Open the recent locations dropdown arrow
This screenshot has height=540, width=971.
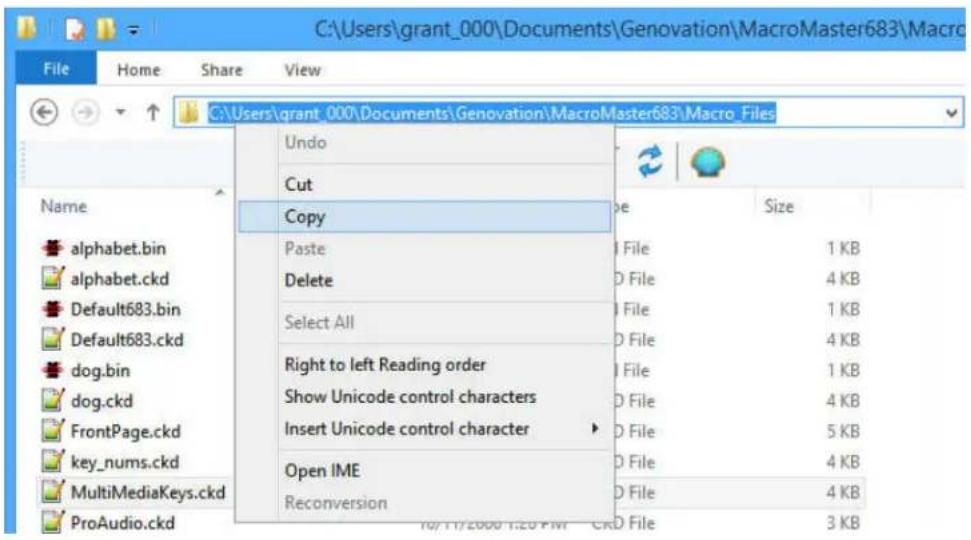[x=121, y=113]
